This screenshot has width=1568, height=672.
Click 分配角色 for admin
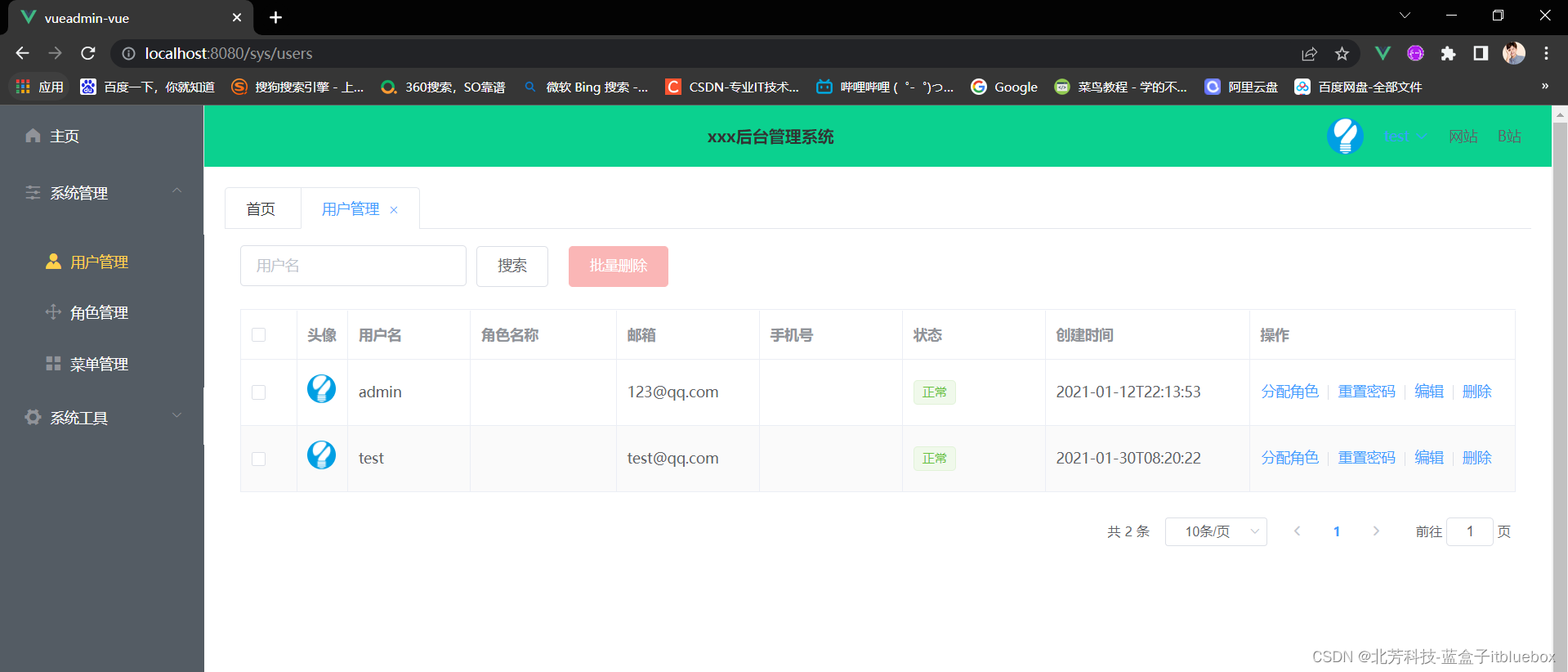[1290, 392]
